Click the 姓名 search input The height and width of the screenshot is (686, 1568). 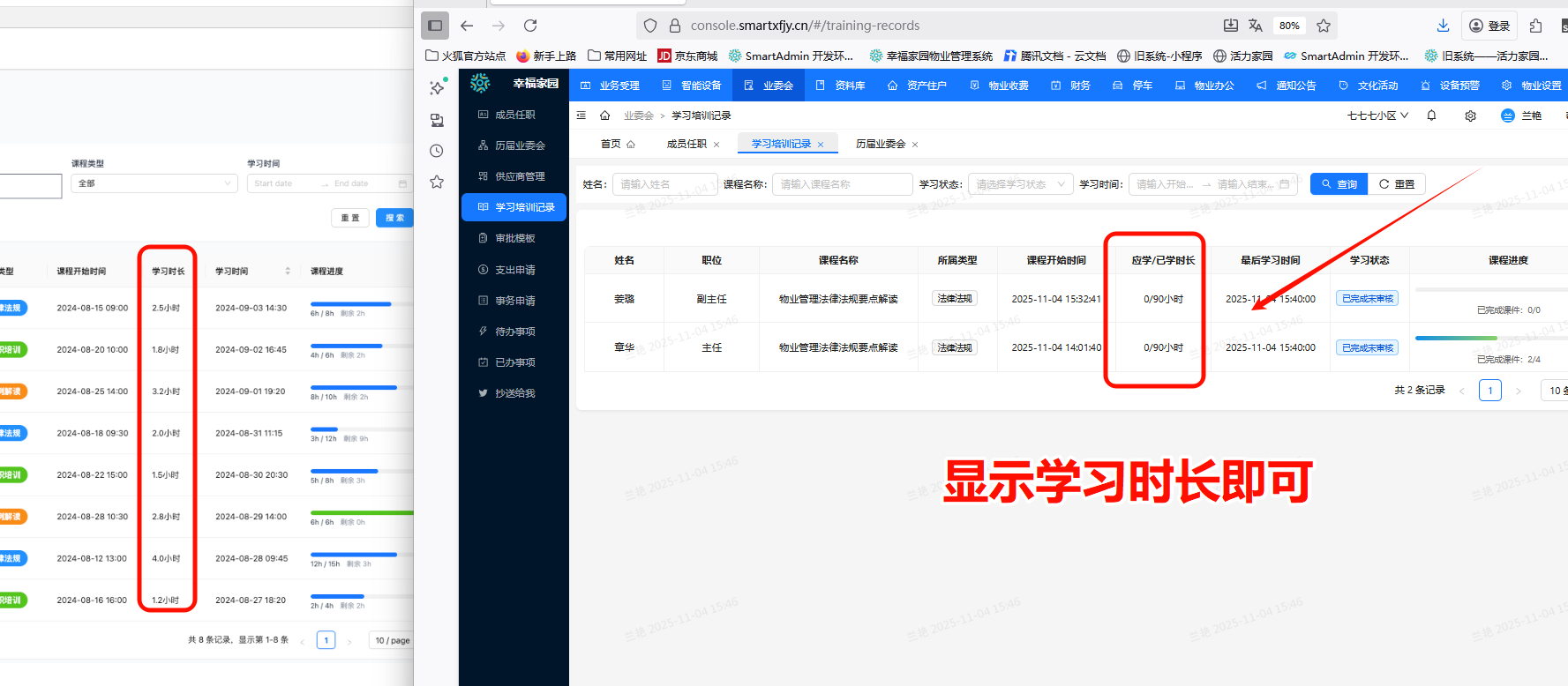click(x=665, y=184)
